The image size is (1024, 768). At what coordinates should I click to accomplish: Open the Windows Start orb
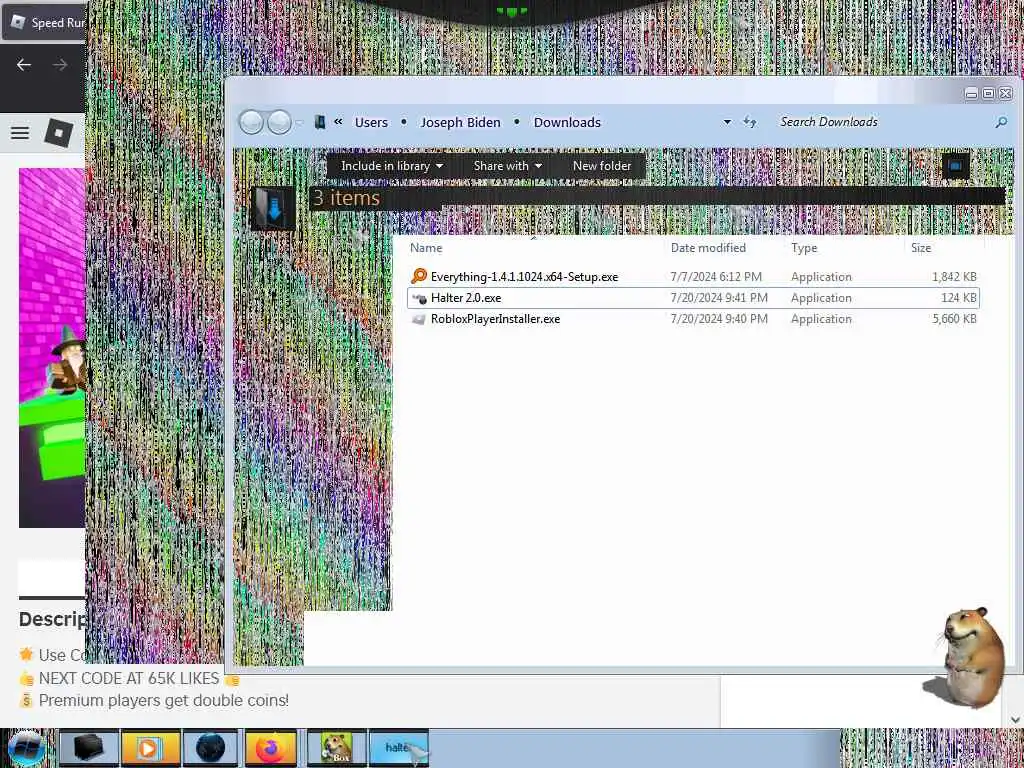point(25,748)
